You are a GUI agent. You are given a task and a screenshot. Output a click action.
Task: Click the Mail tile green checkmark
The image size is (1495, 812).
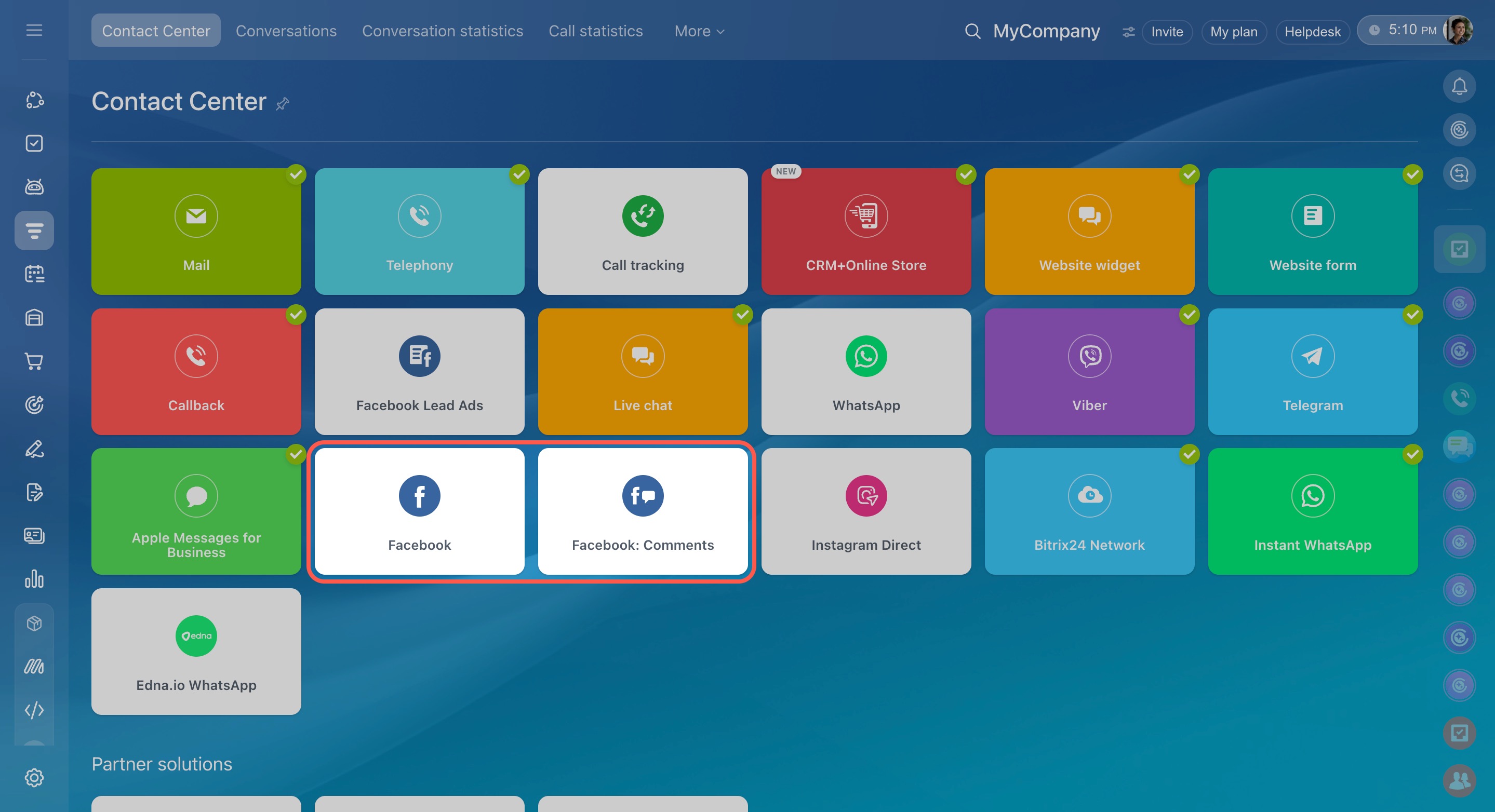click(x=296, y=174)
